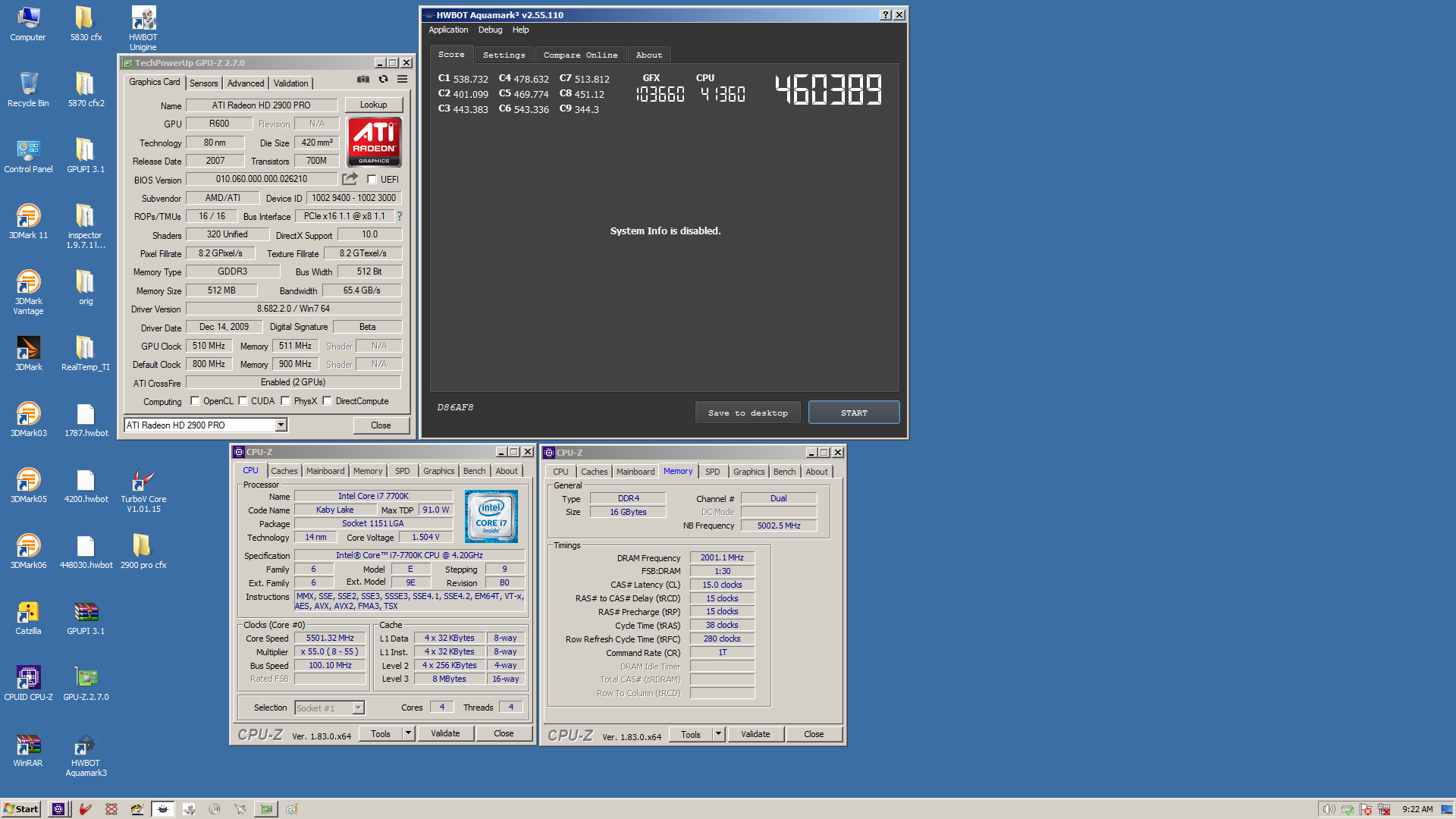Screen dimensions: 1456x819
Task: Toggle the UEFI checkbox
Action: coord(372,180)
